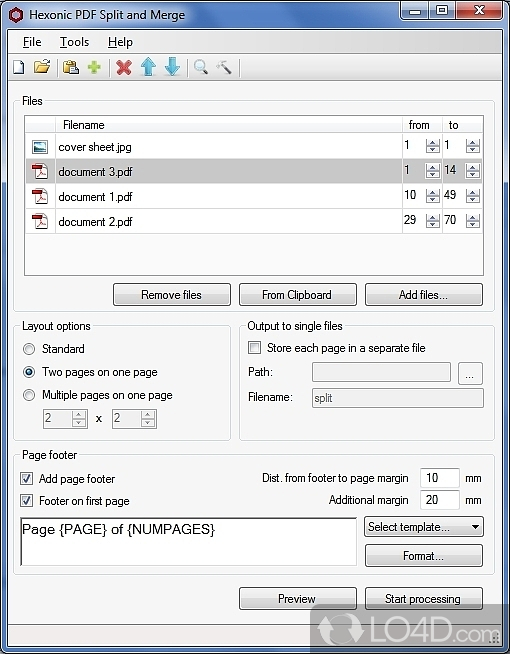
Task: Click the Dist. from footer to page margin field
Action: [x=440, y=478]
